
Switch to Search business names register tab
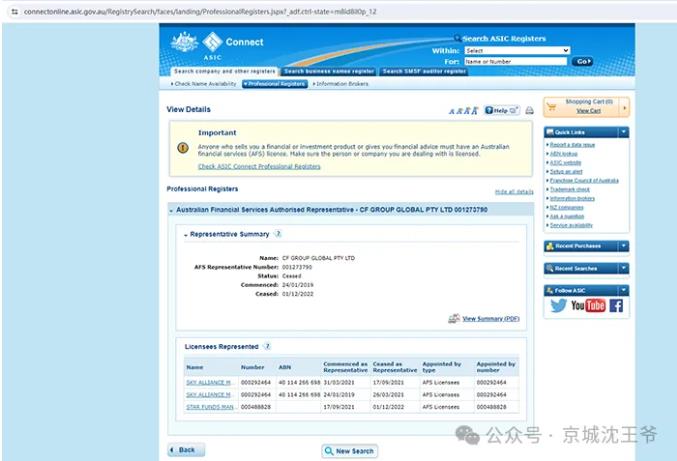coord(328,72)
